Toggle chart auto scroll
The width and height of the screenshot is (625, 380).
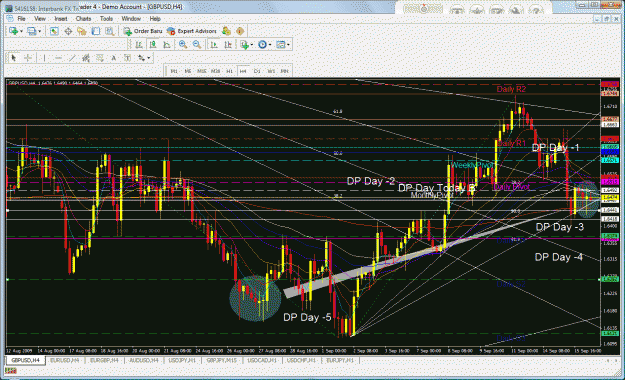coord(214,45)
